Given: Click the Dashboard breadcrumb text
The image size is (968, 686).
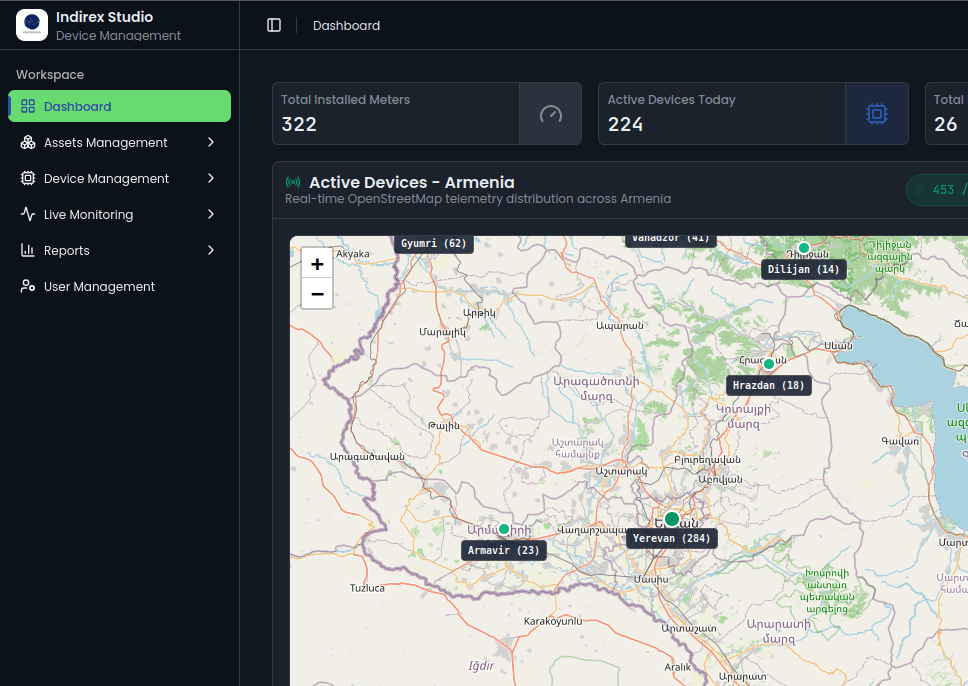Looking at the screenshot, I should [x=346, y=25].
